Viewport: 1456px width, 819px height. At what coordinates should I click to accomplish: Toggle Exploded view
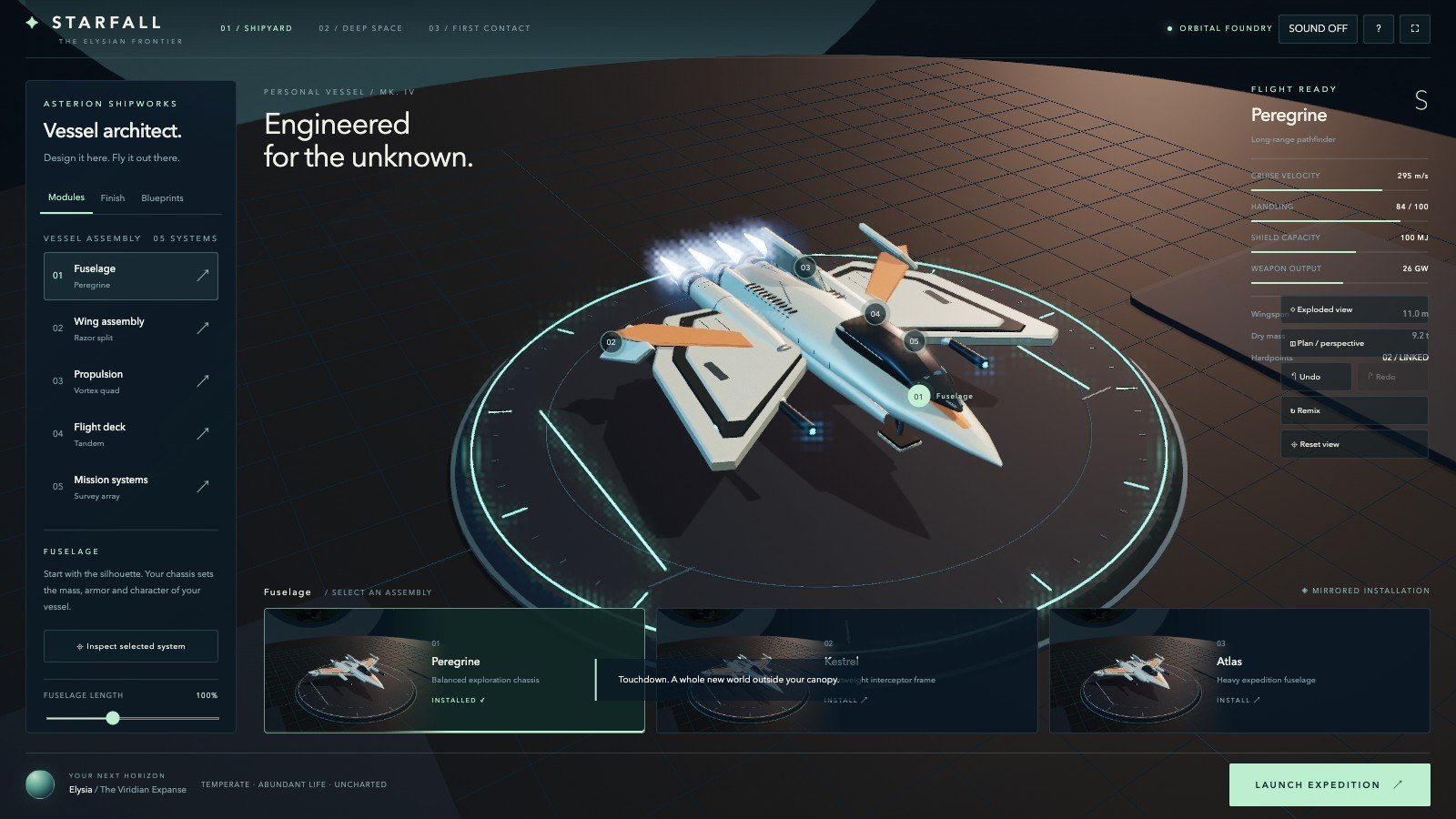coord(1354,309)
